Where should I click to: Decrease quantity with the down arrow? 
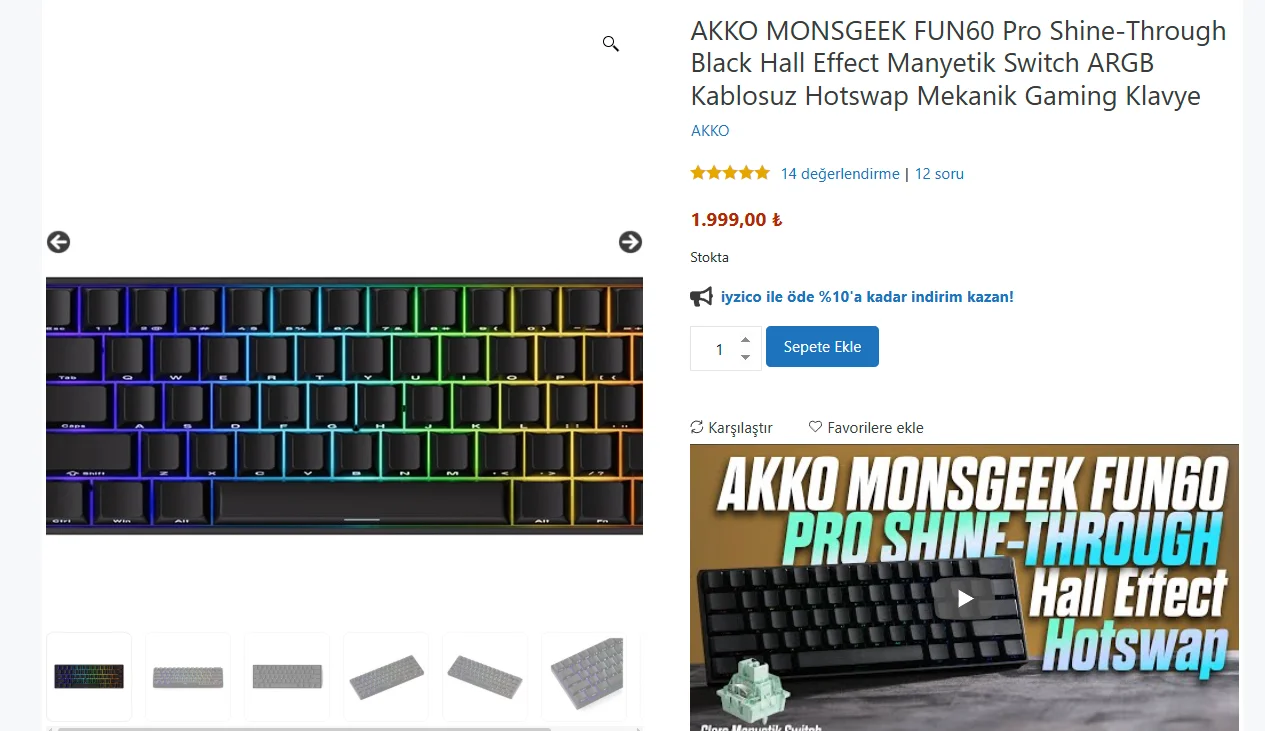click(745, 357)
